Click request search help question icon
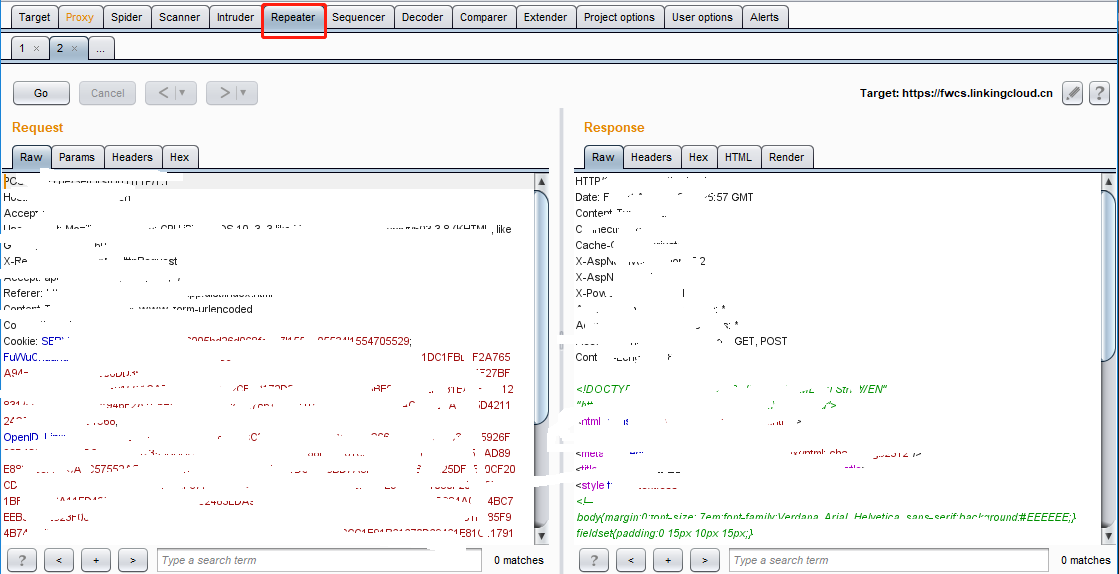The height and width of the screenshot is (574, 1119). pos(22,560)
